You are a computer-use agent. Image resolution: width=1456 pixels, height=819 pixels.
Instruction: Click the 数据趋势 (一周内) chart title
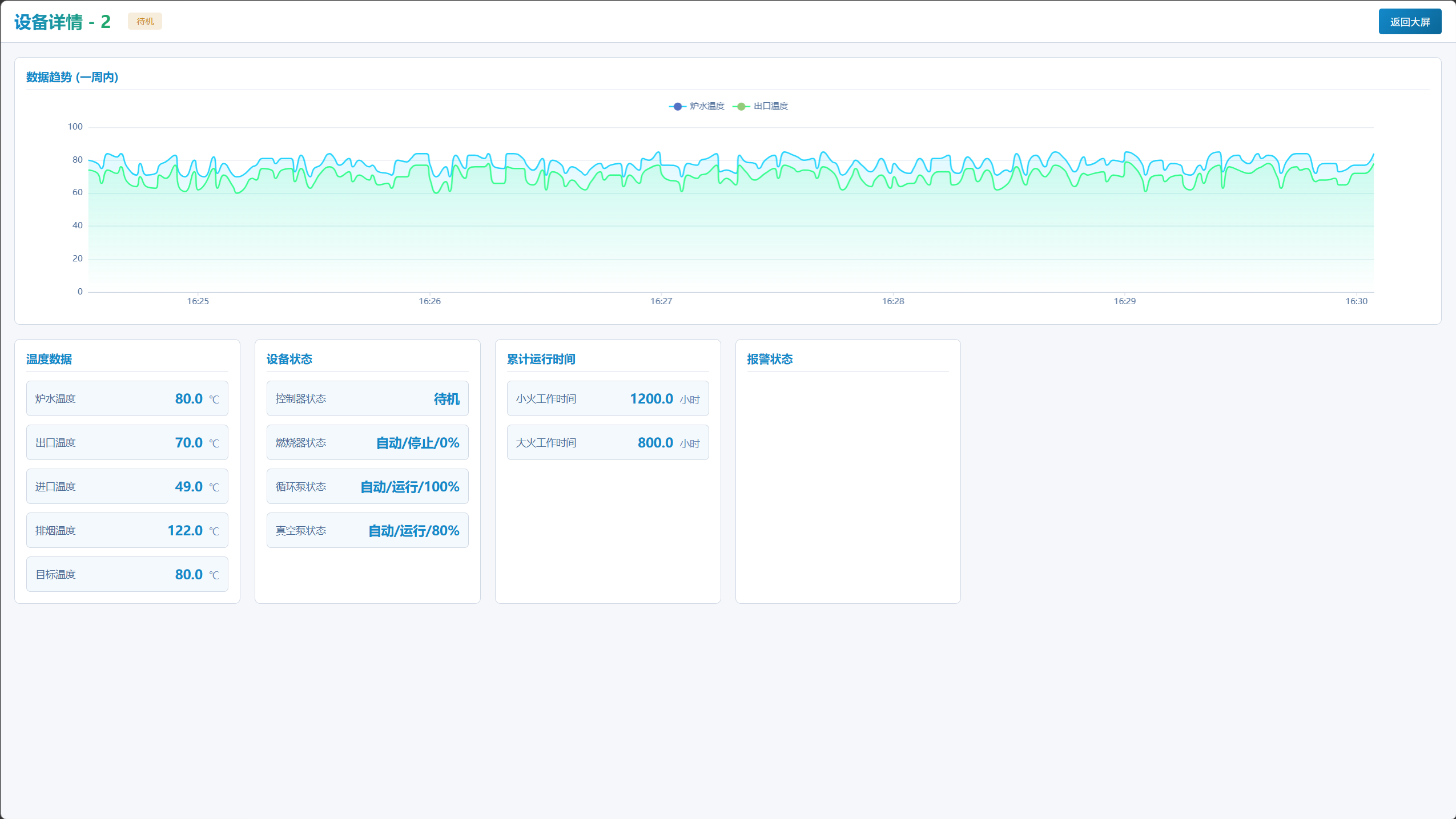(73, 77)
